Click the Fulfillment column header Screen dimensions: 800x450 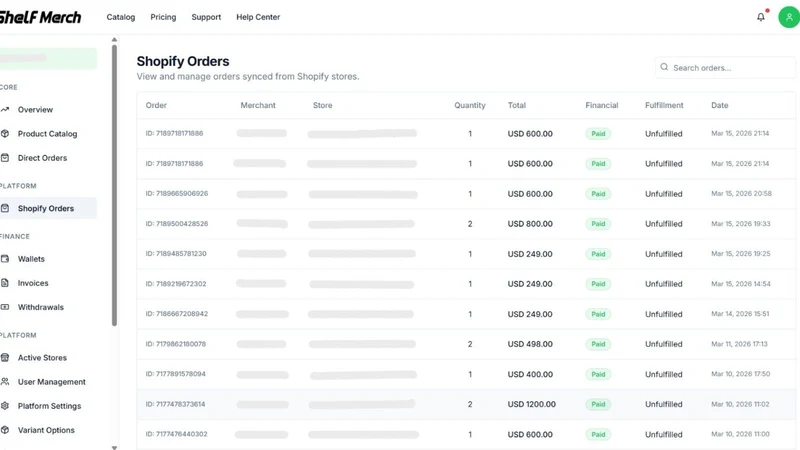tap(664, 105)
